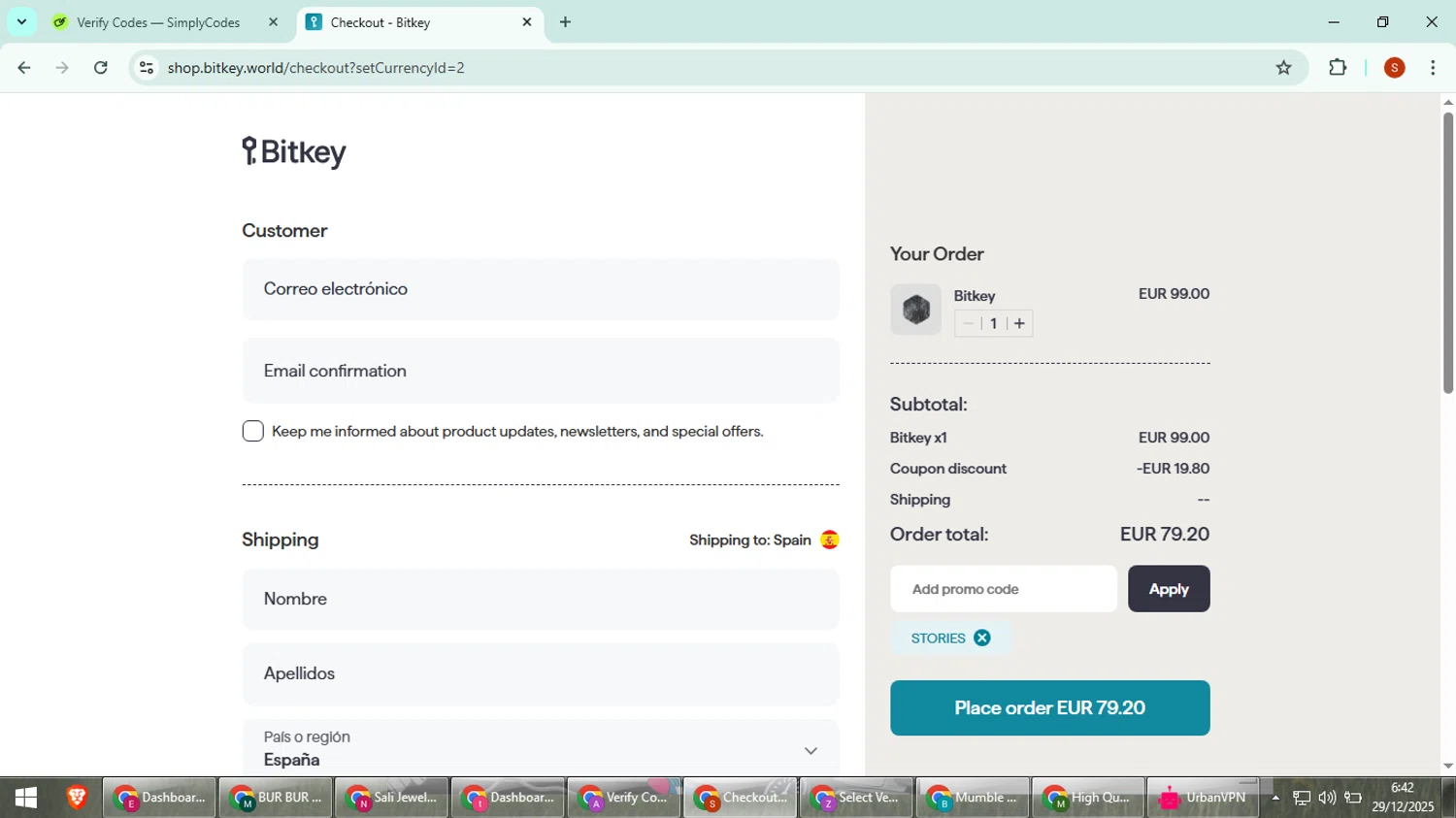Go back to previous page

24,67
